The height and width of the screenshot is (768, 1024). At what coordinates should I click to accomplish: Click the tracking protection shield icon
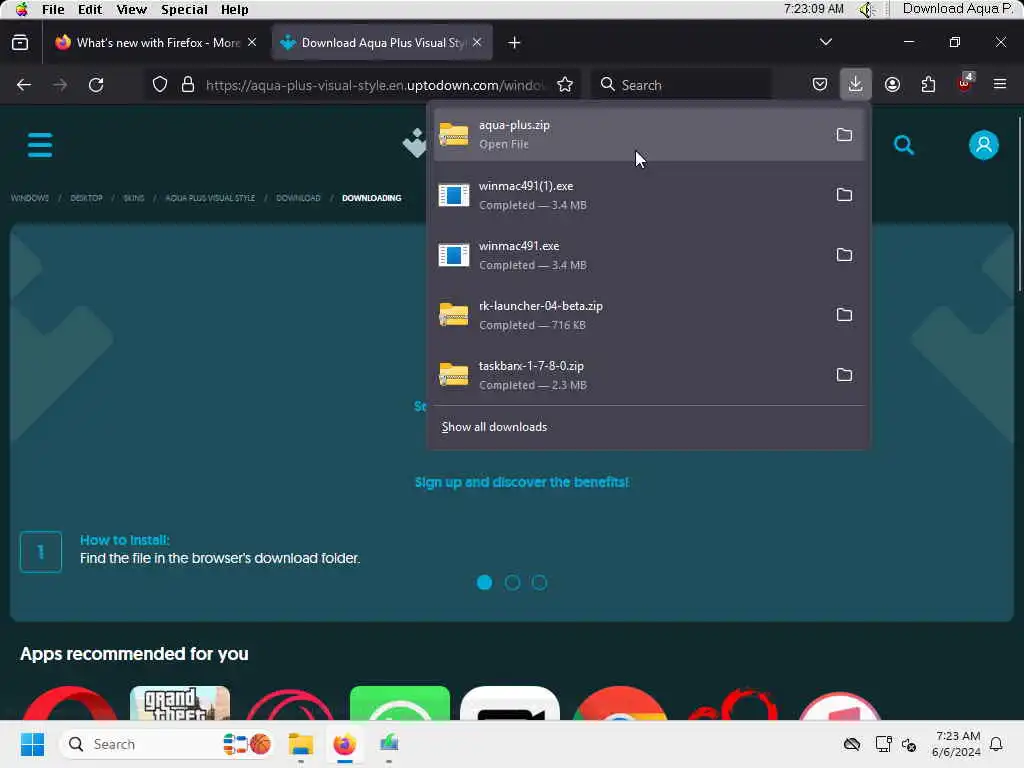[x=160, y=84]
